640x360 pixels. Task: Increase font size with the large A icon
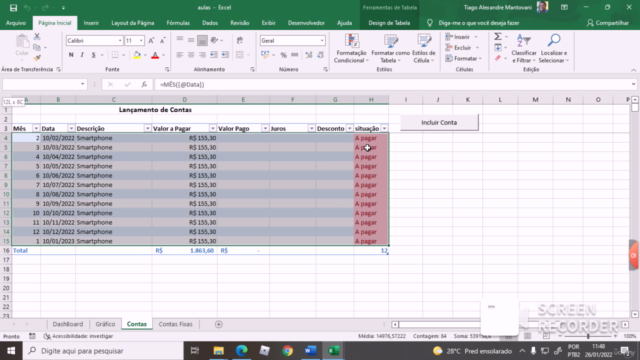tap(151, 40)
